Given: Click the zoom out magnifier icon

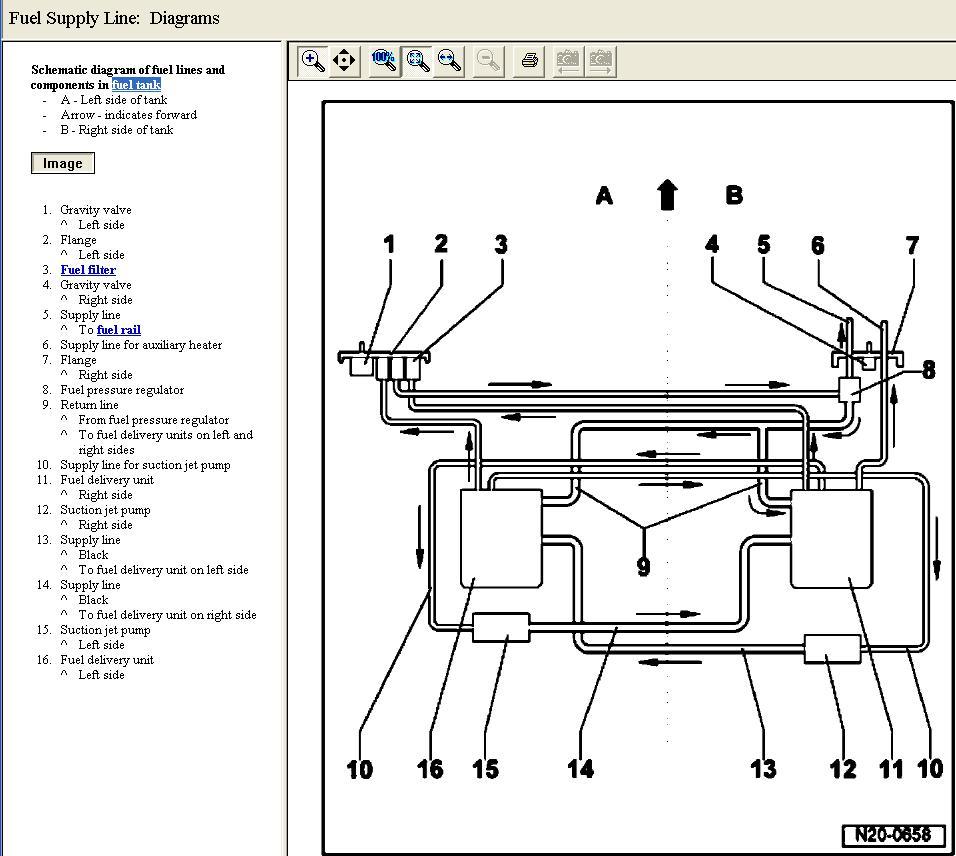Looking at the screenshot, I should pos(488,61).
